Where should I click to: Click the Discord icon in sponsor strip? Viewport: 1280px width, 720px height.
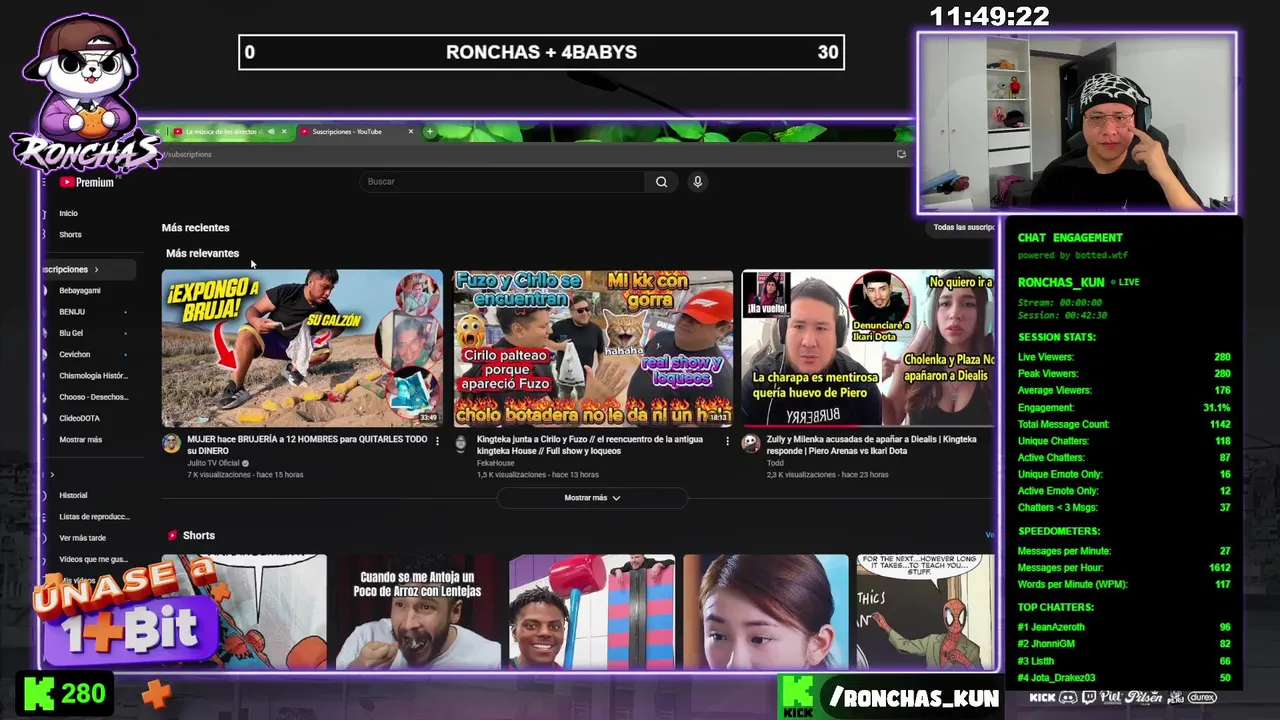click(x=1068, y=697)
